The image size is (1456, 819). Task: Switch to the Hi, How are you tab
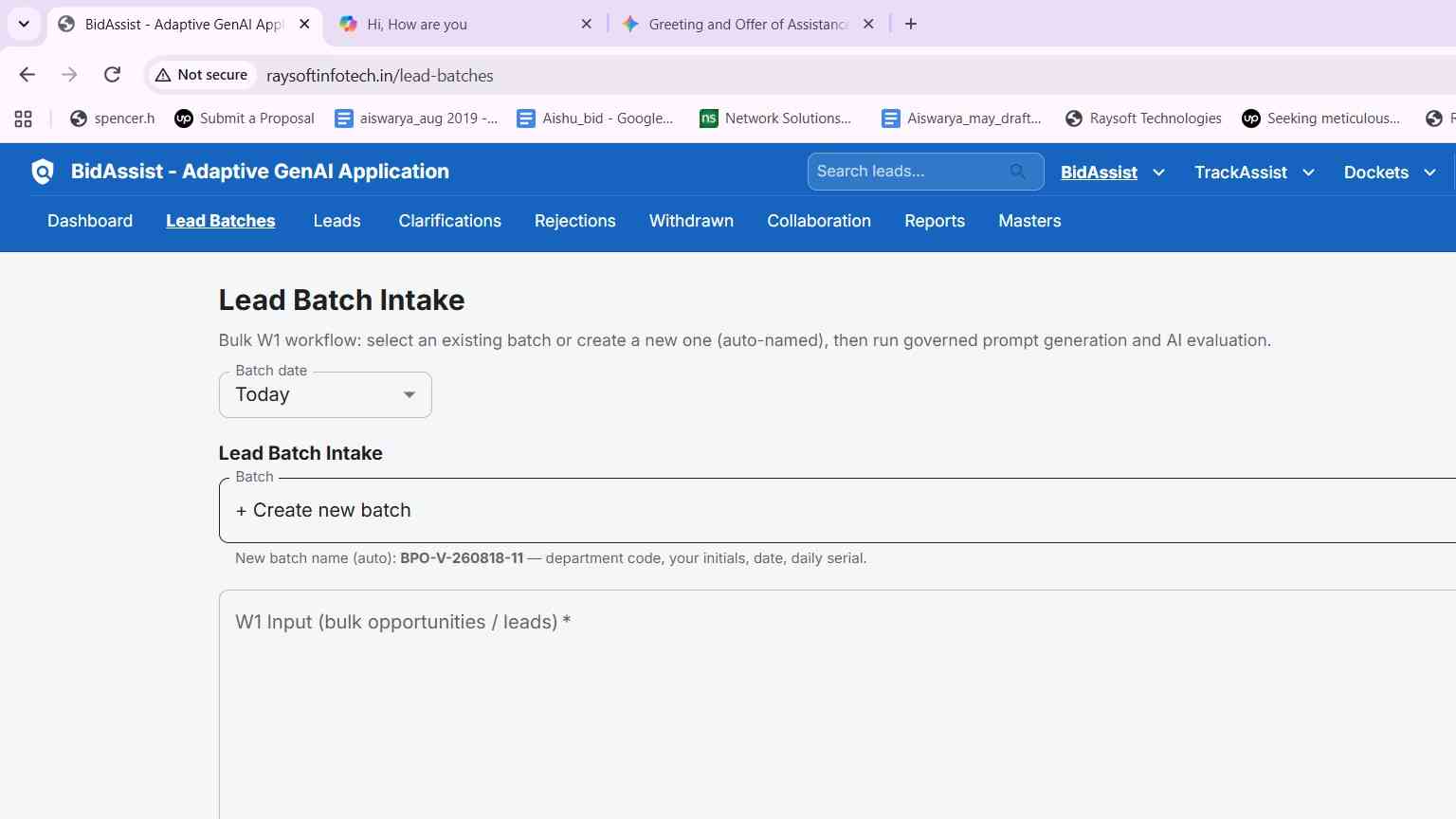pyautogui.click(x=465, y=24)
